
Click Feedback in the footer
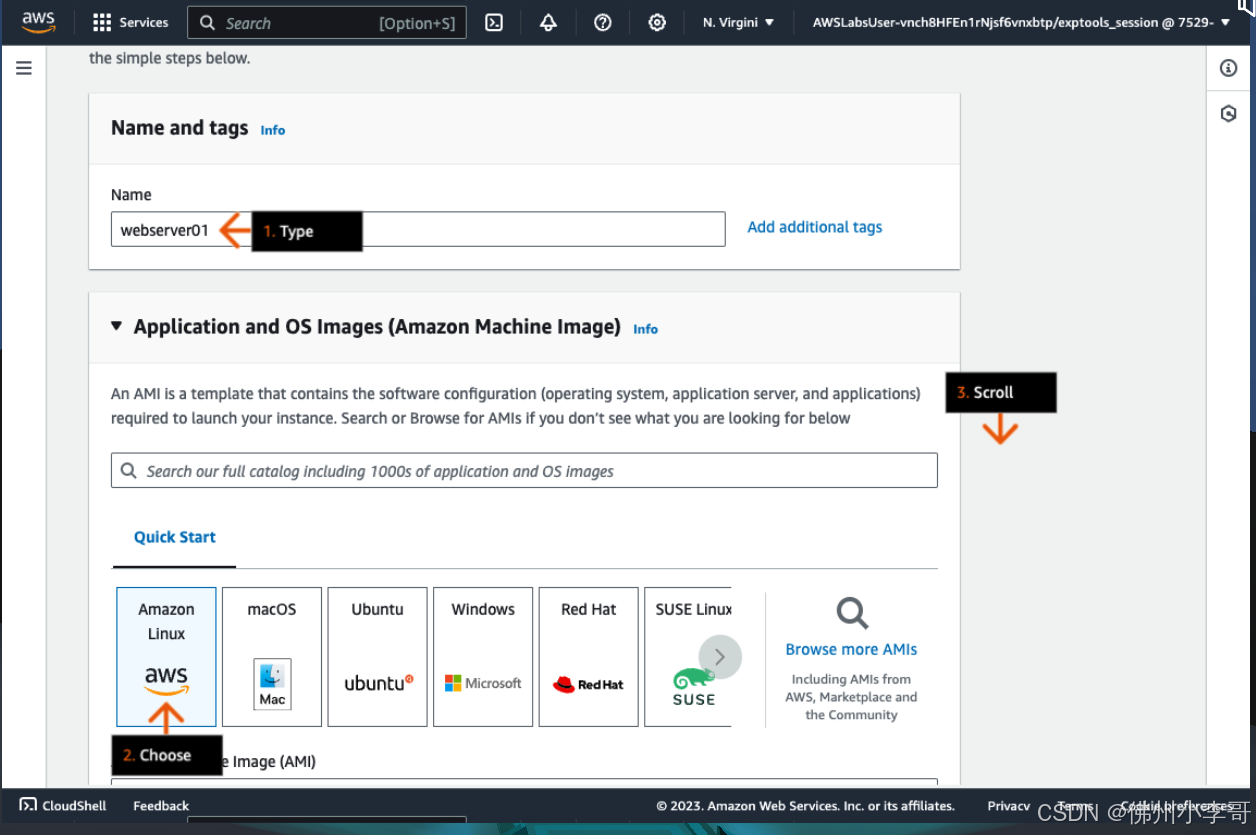161,805
